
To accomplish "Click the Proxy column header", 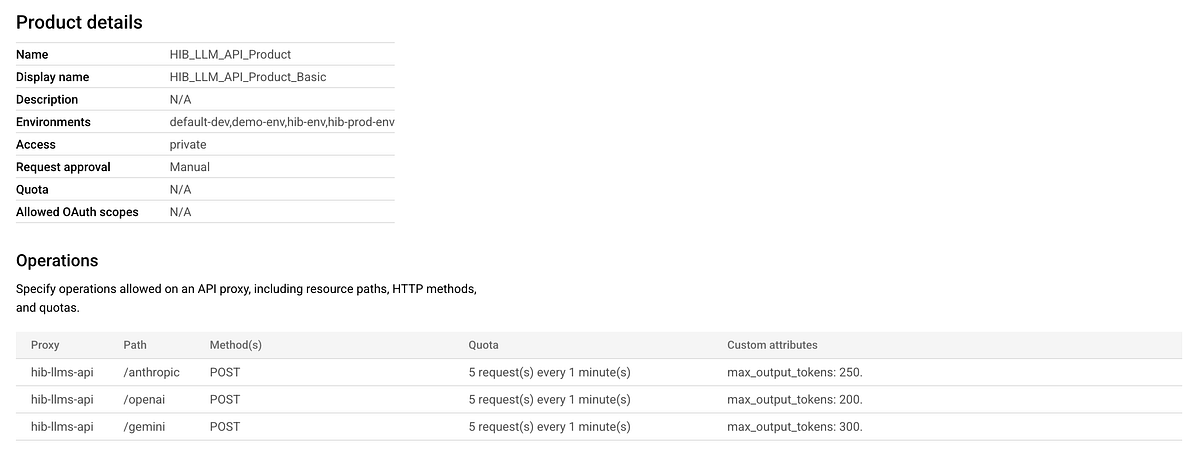I will 45,345.
